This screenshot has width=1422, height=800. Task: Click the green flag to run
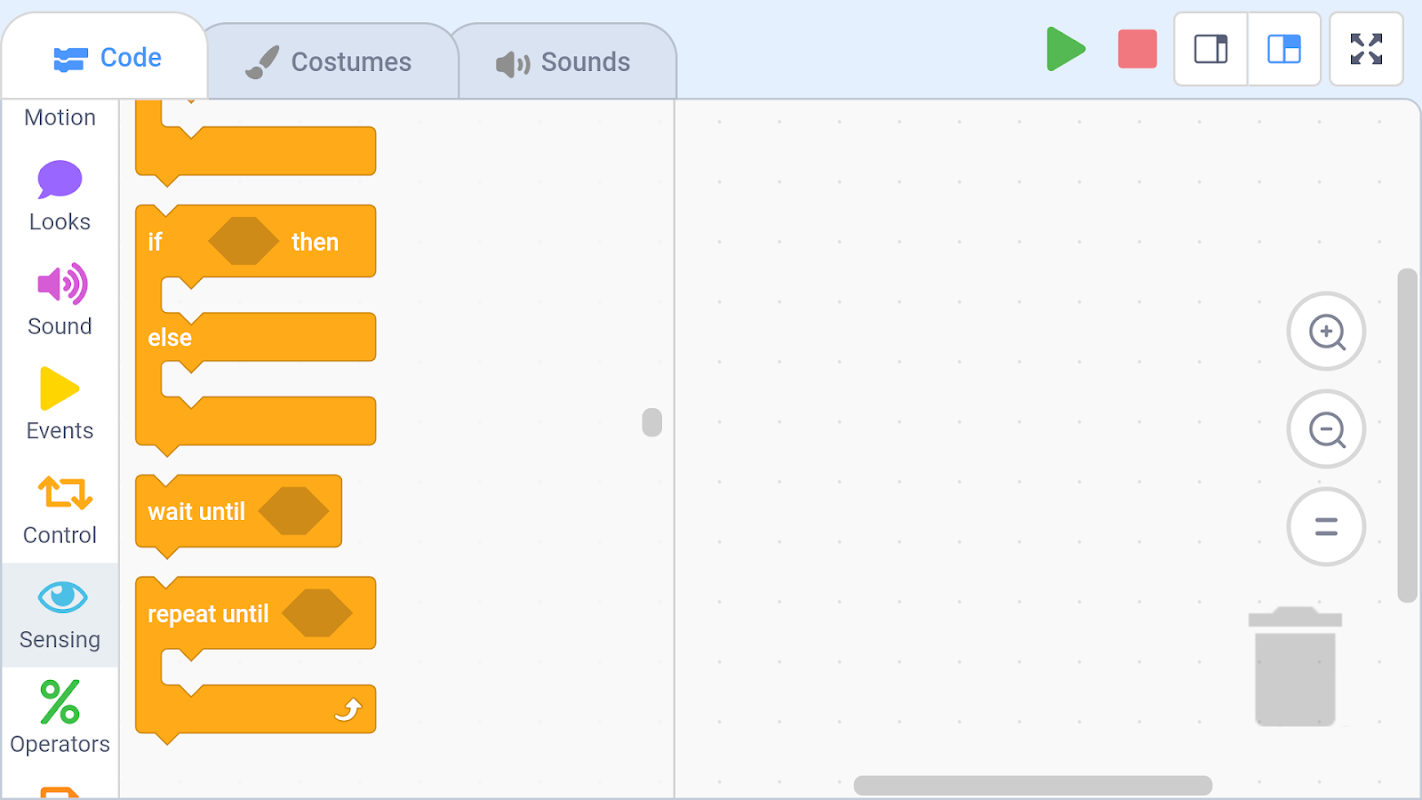(1066, 49)
